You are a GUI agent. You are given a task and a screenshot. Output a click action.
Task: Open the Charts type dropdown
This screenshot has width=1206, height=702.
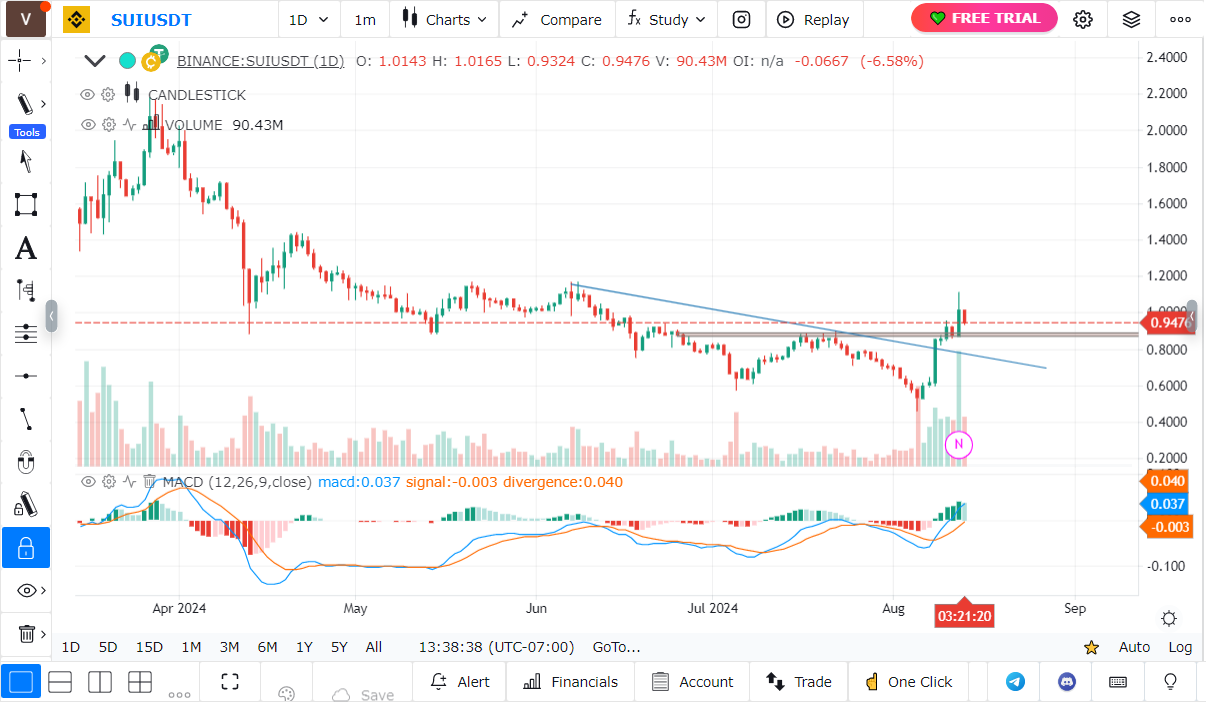pos(444,19)
